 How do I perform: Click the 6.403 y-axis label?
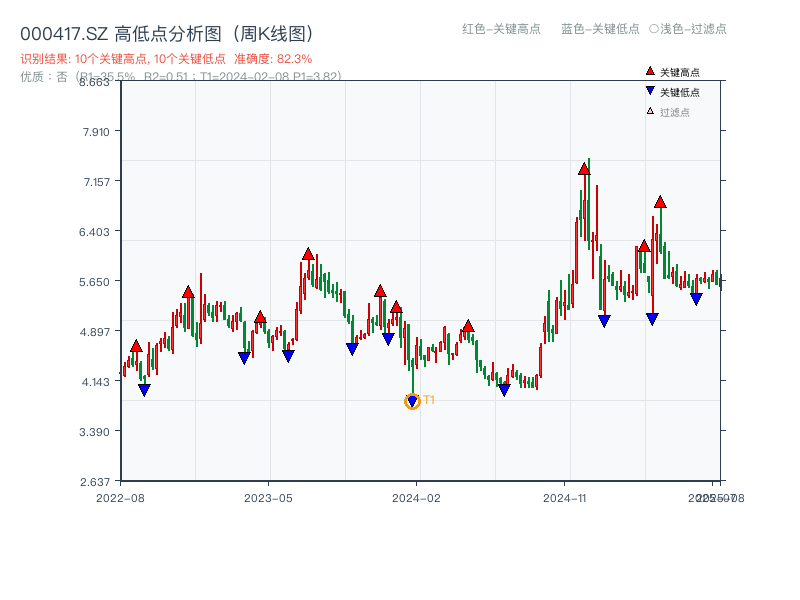pyautogui.click(x=94, y=232)
